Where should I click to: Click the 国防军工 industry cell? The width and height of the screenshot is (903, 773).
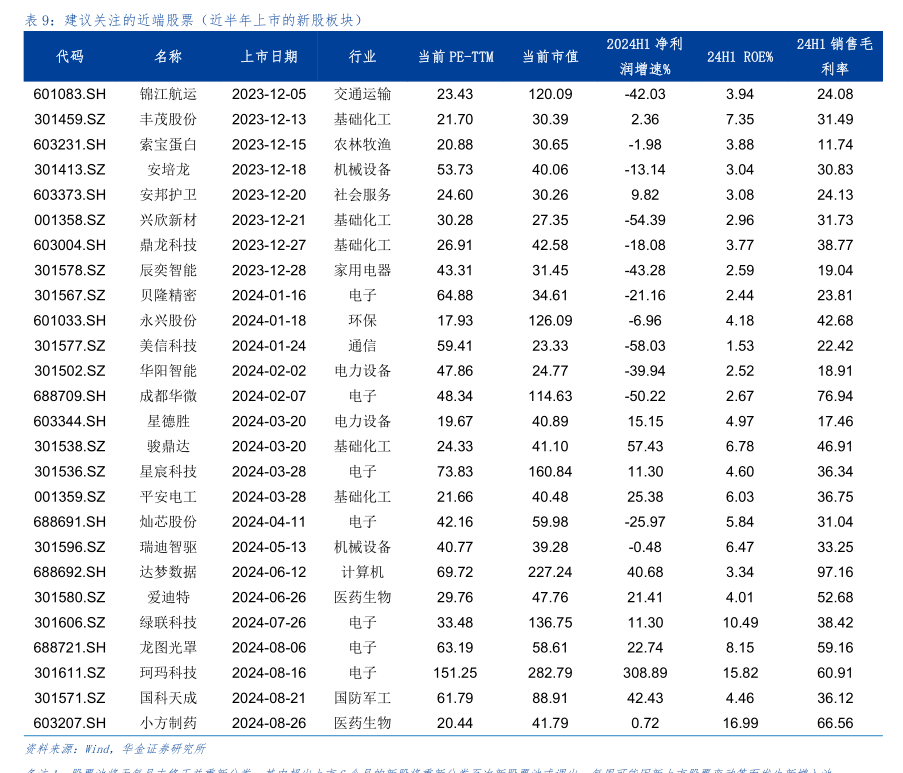click(x=362, y=698)
